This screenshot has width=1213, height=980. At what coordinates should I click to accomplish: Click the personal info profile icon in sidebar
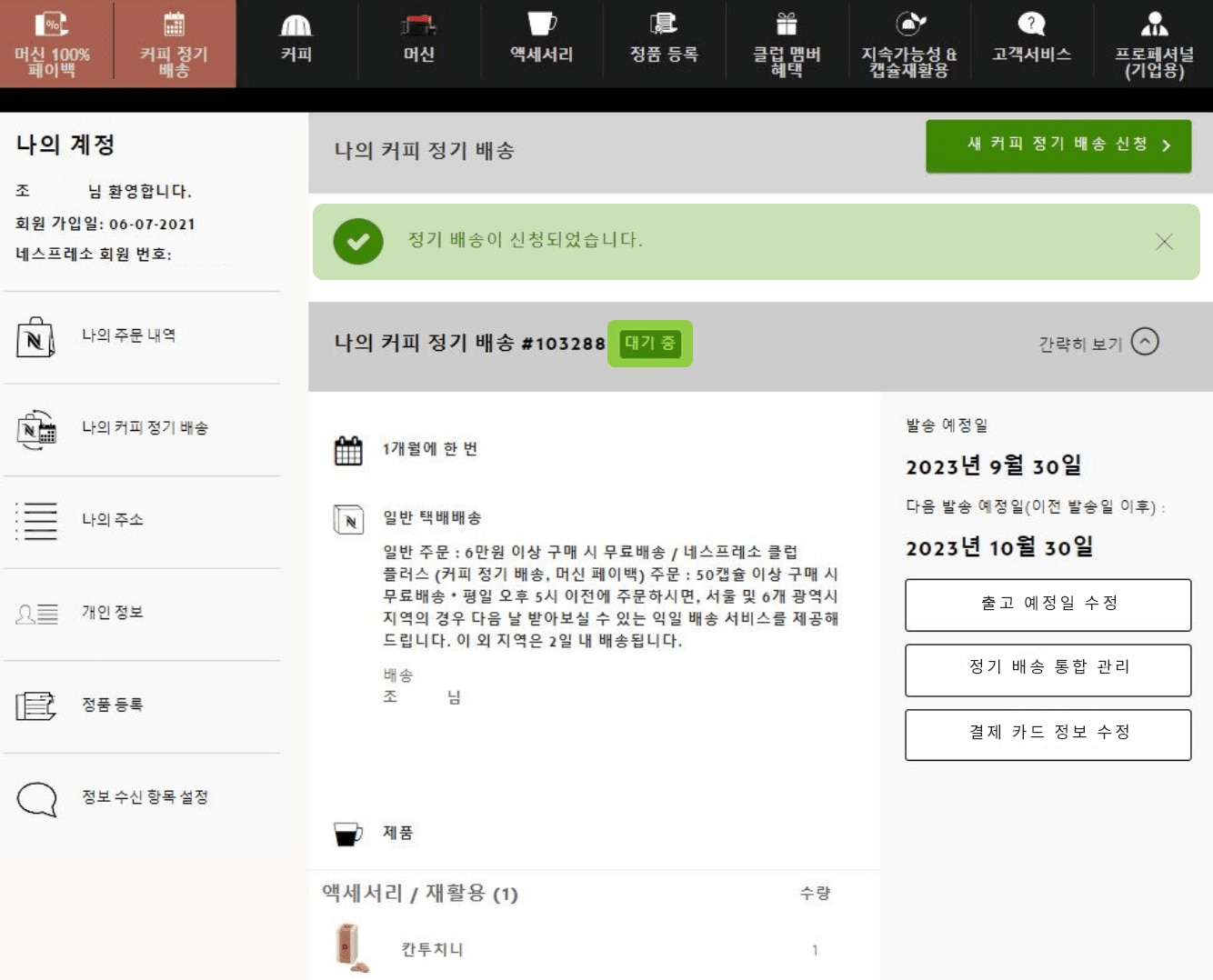(x=36, y=614)
